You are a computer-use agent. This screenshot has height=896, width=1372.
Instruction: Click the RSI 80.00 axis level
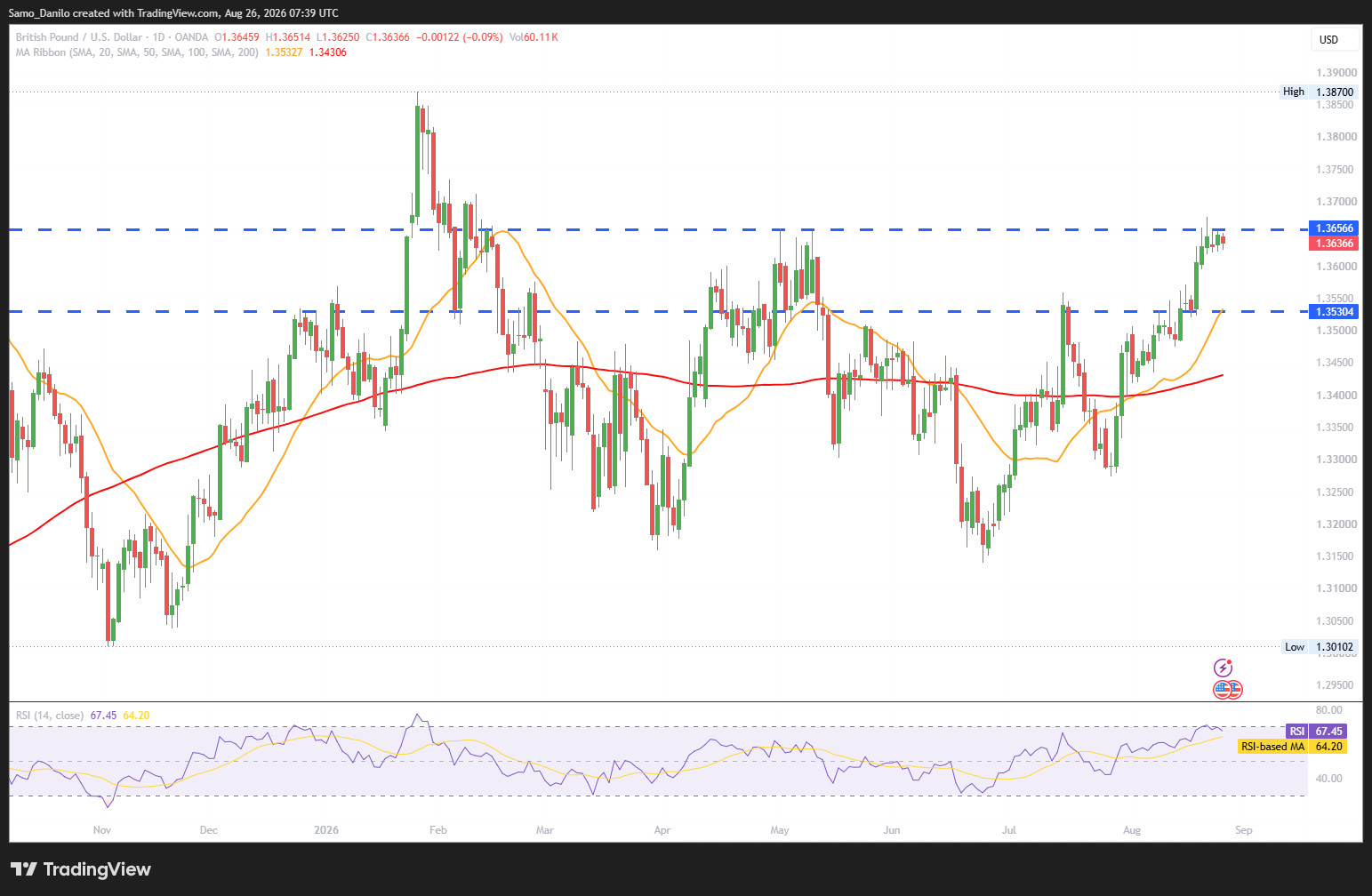point(1329,710)
